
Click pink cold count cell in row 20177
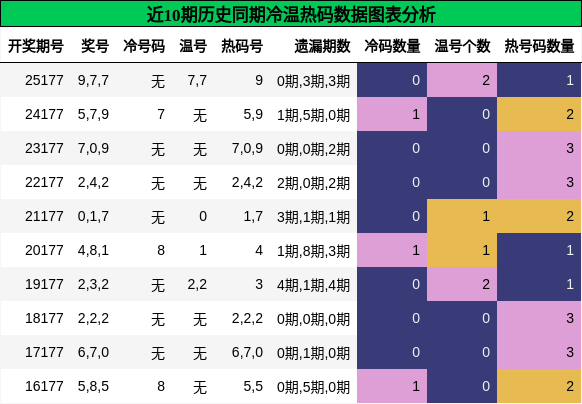[x=392, y=250]
